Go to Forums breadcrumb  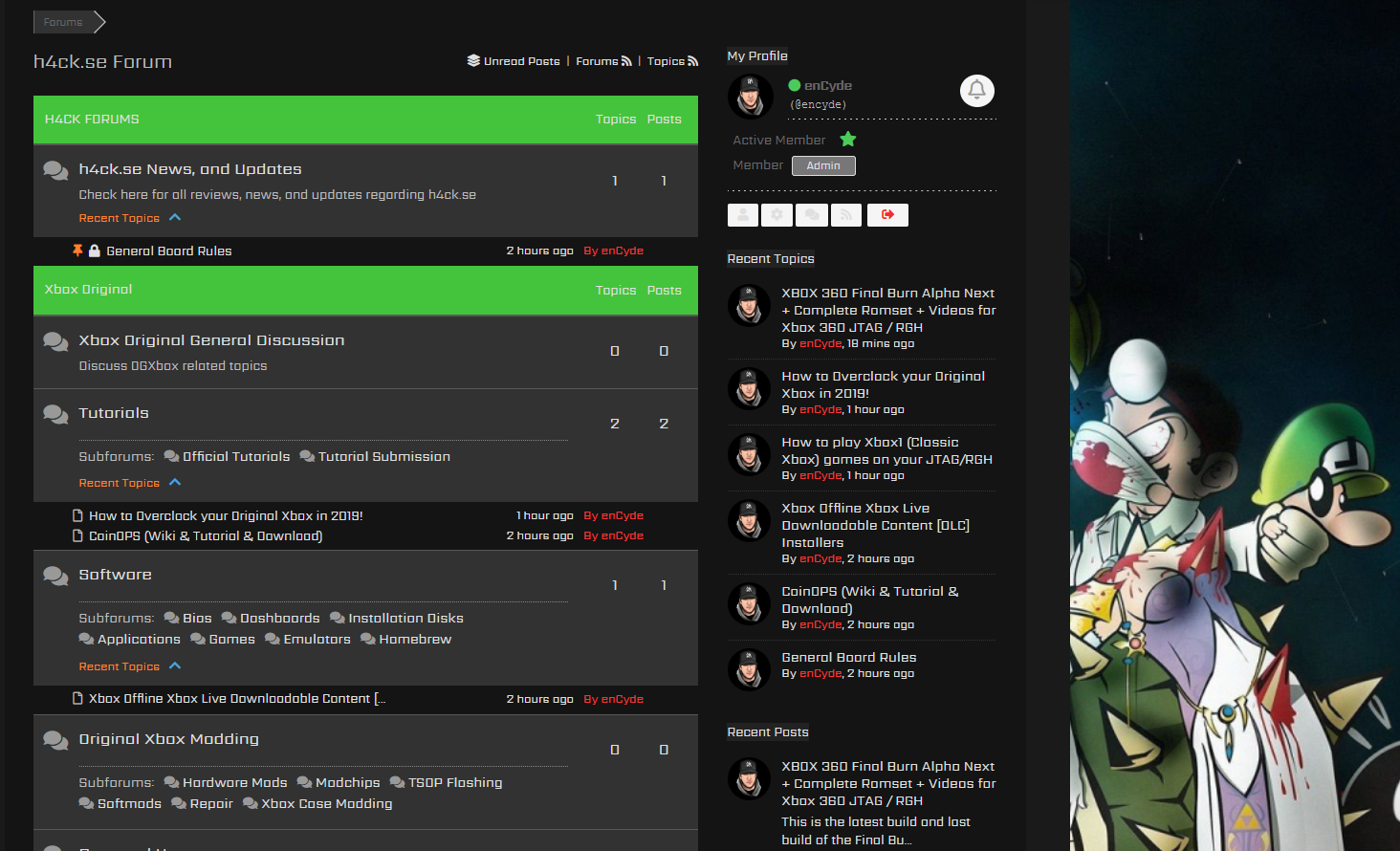point(63,22)
